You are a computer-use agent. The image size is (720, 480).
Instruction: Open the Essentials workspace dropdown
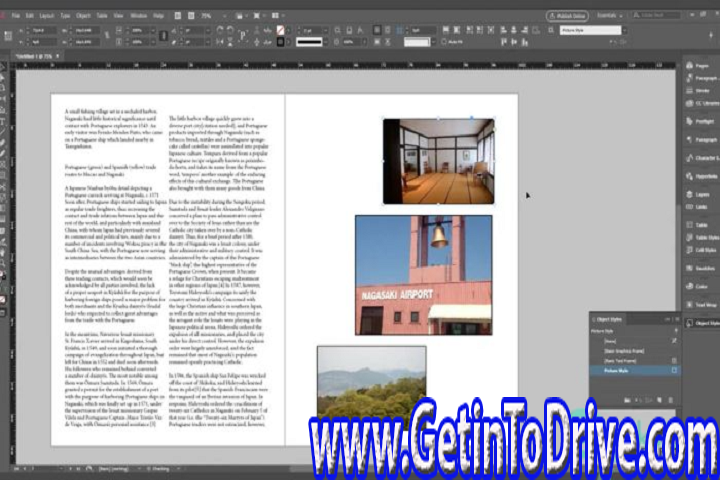tap(609, 16)
